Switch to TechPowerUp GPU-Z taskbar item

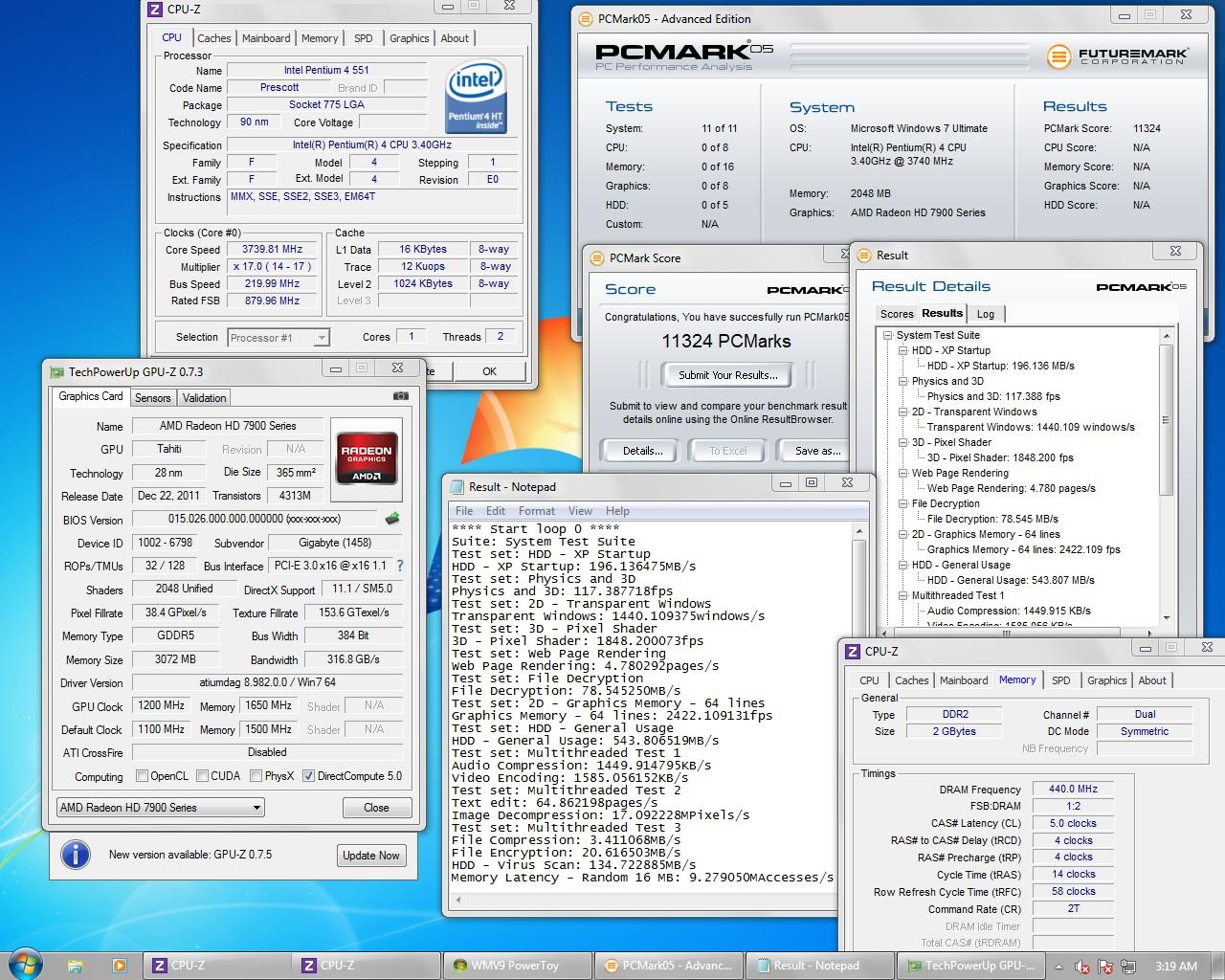pyautogui.click(x=969, y=966)
